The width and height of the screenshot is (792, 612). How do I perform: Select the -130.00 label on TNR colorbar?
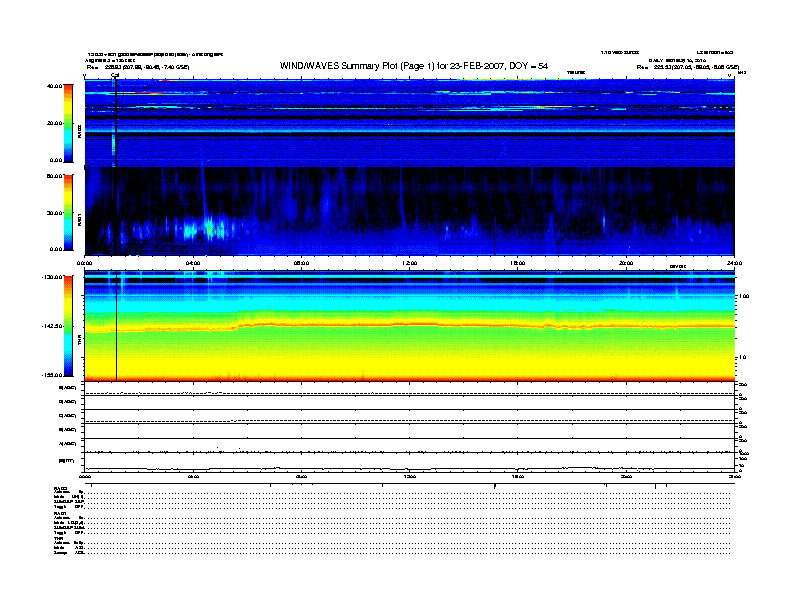click(52, 277)
